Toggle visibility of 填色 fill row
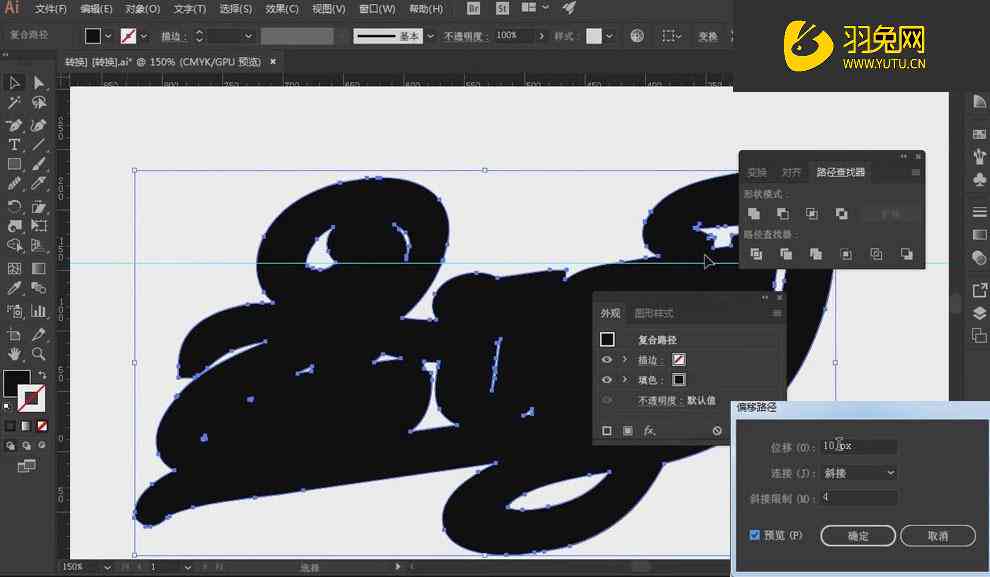Viewport: 990px width, 577px height. [x=607, y=380]
